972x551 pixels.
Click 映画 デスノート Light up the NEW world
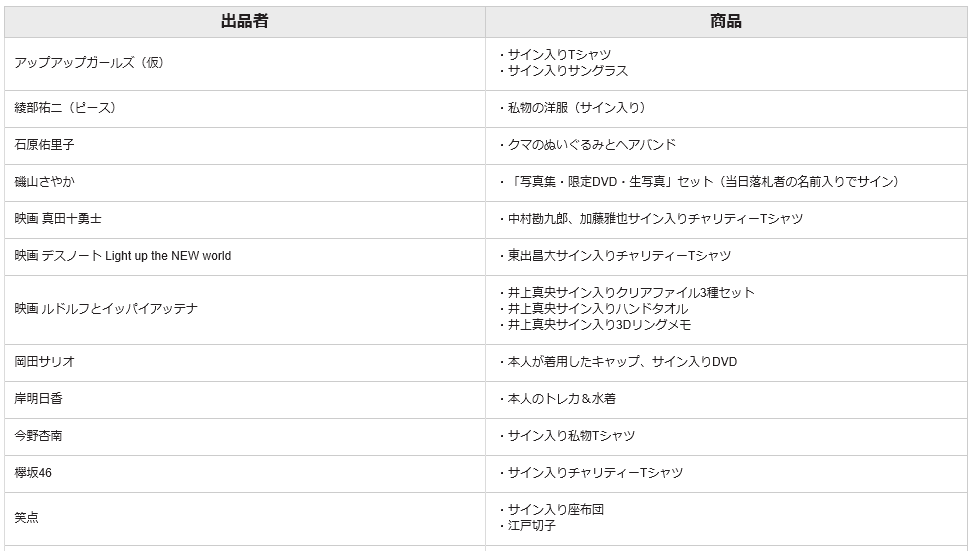(x=123, y=256)
